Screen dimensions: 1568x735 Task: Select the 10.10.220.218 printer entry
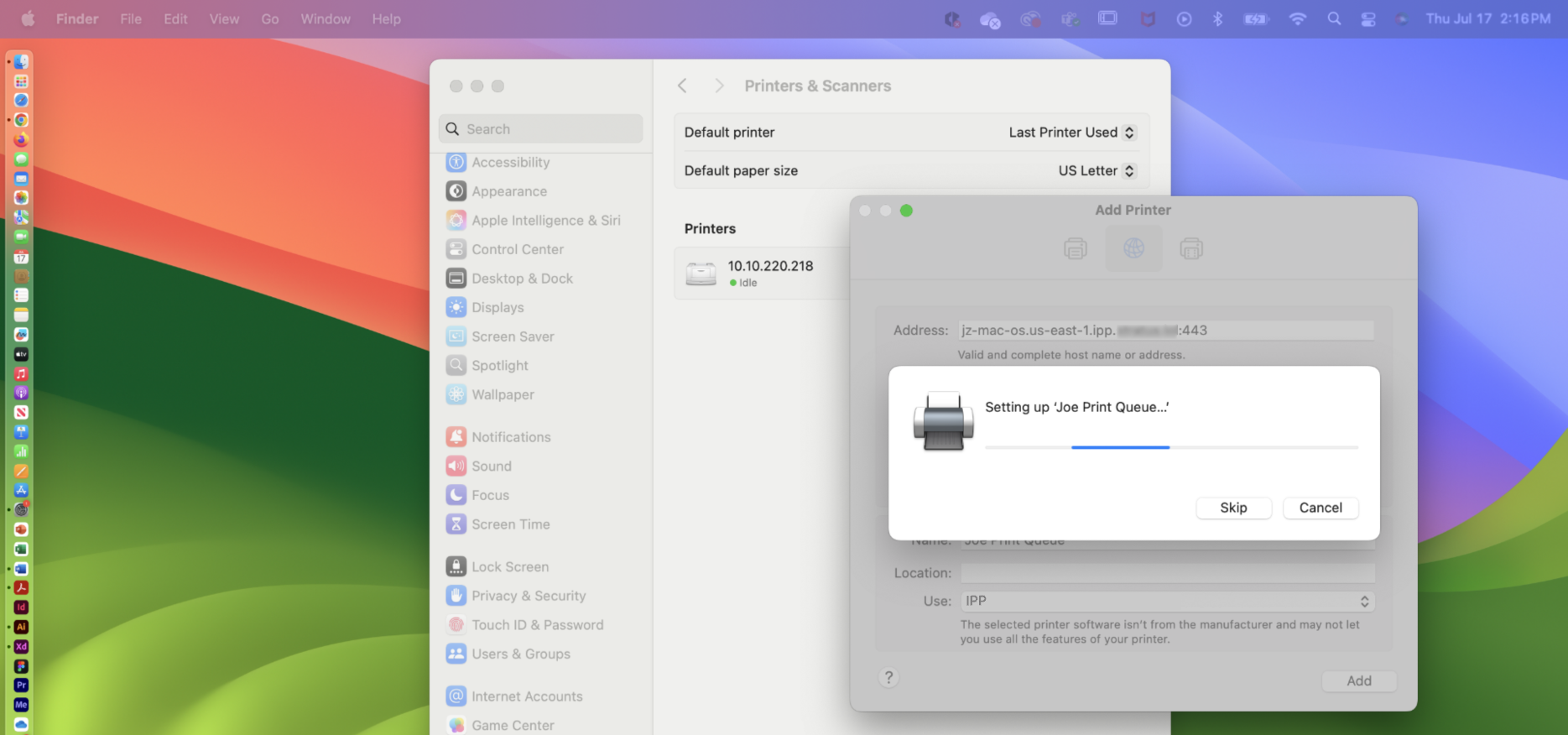763,273
